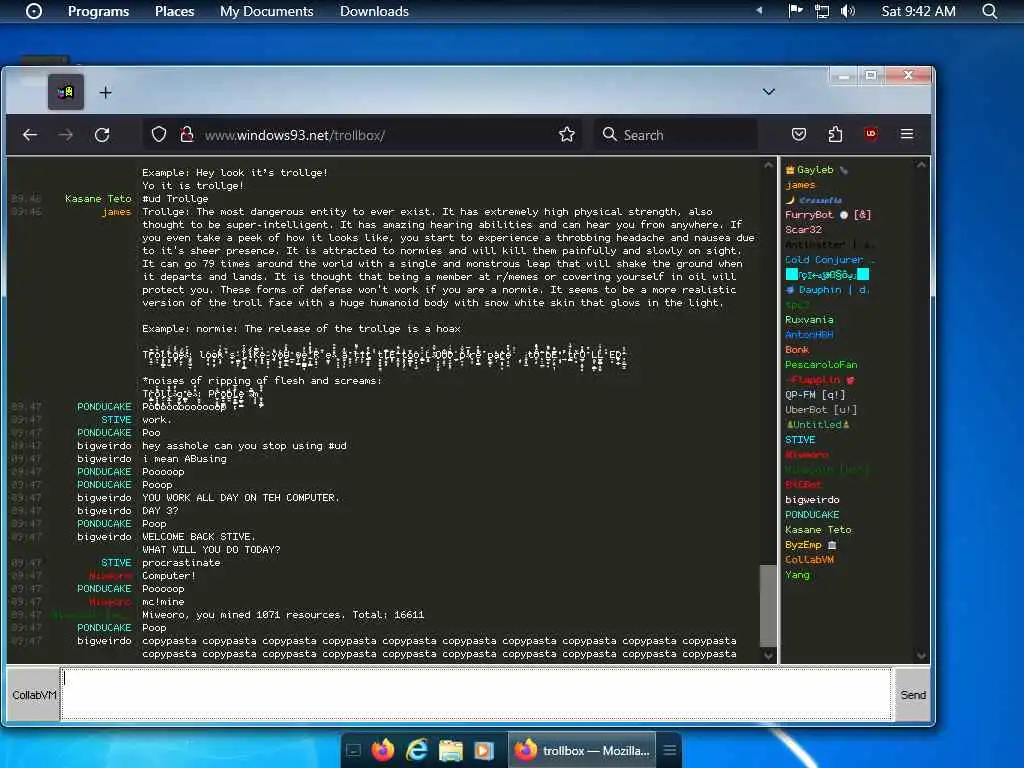1024x768 pixels.
Task: Select user Yang in the user list
Action: pos(797,575)
